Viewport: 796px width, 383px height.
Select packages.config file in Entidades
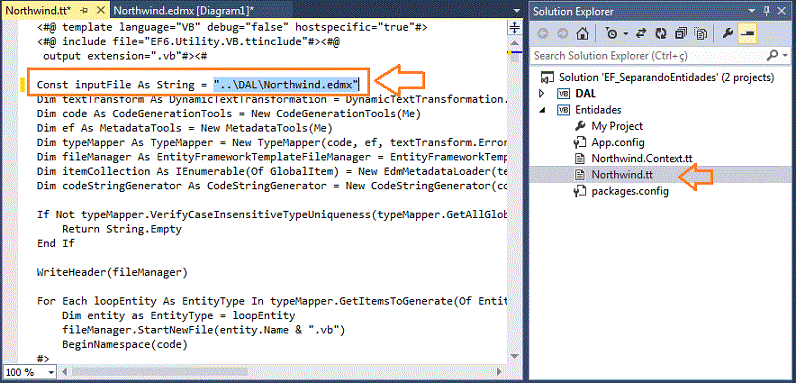pyautogui.click(x=629, y=192)
